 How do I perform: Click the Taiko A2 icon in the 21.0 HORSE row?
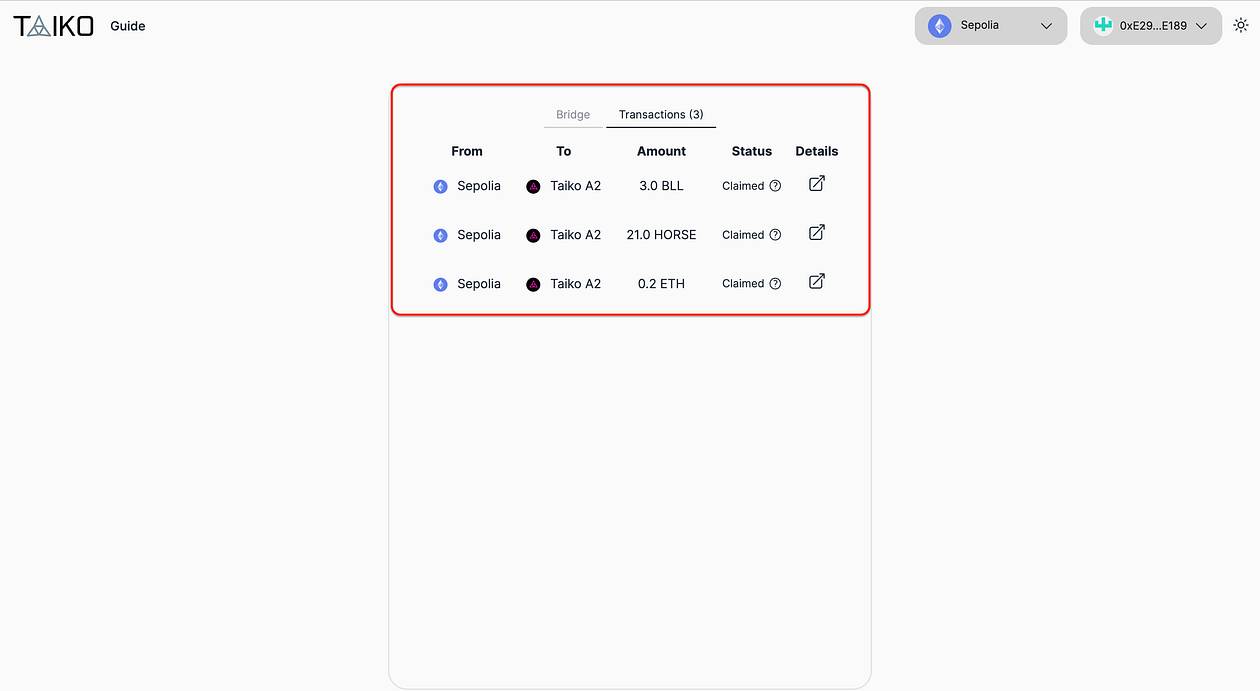(533, 235)
